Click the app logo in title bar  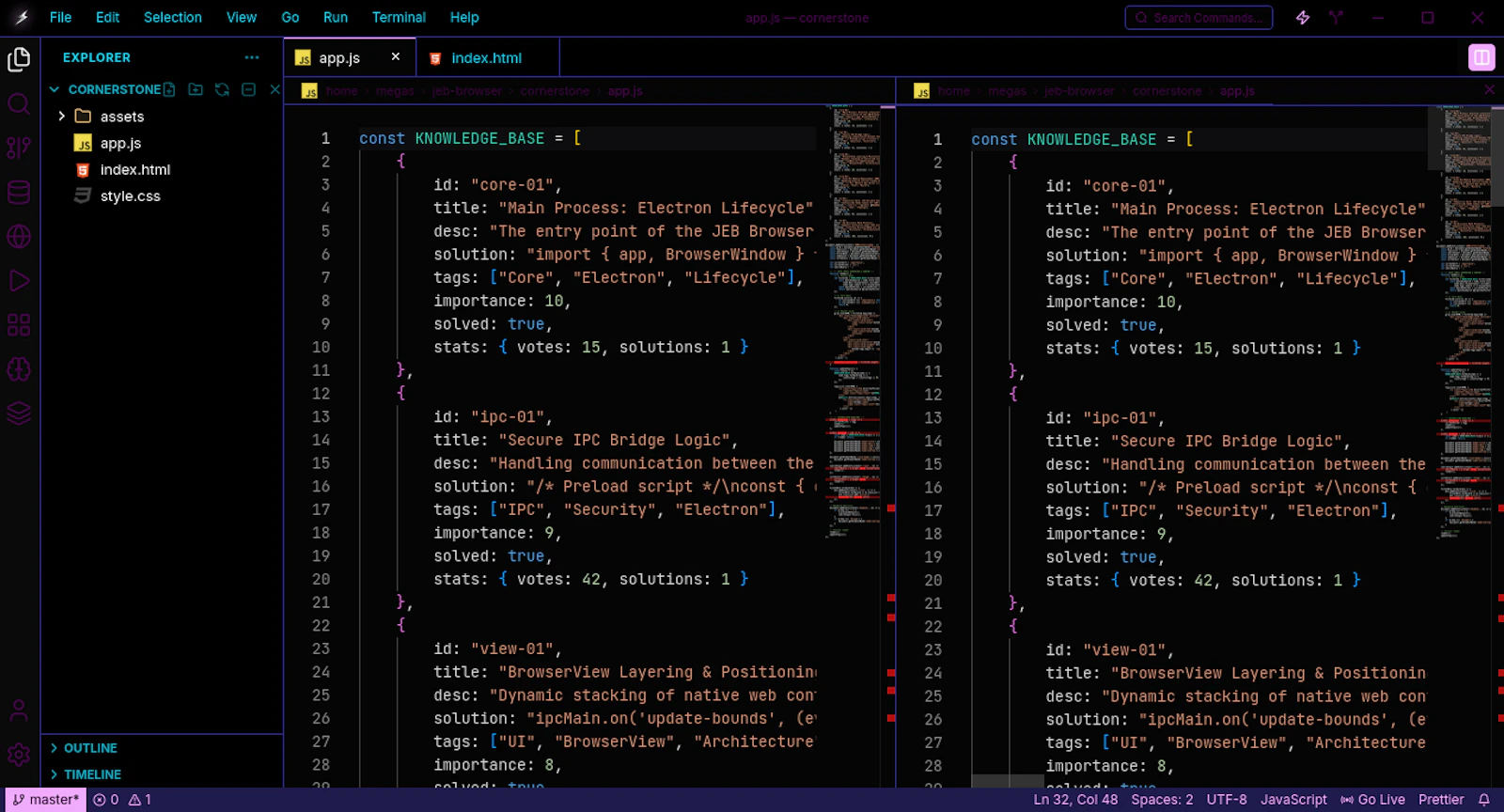[21, 17]
